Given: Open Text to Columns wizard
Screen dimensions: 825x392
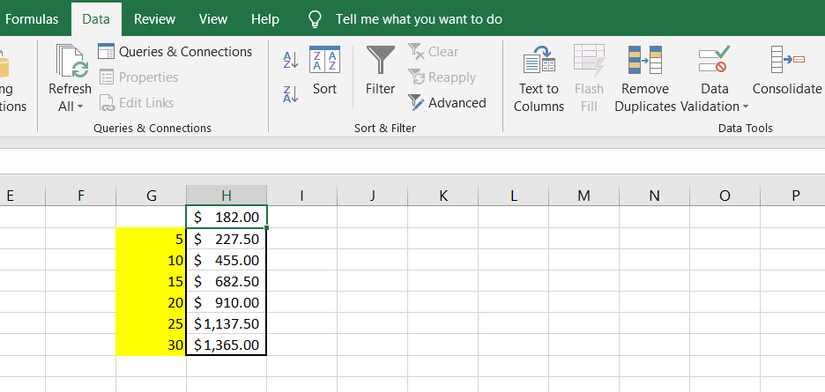Looking at the screenshot, I should (539, 79).
